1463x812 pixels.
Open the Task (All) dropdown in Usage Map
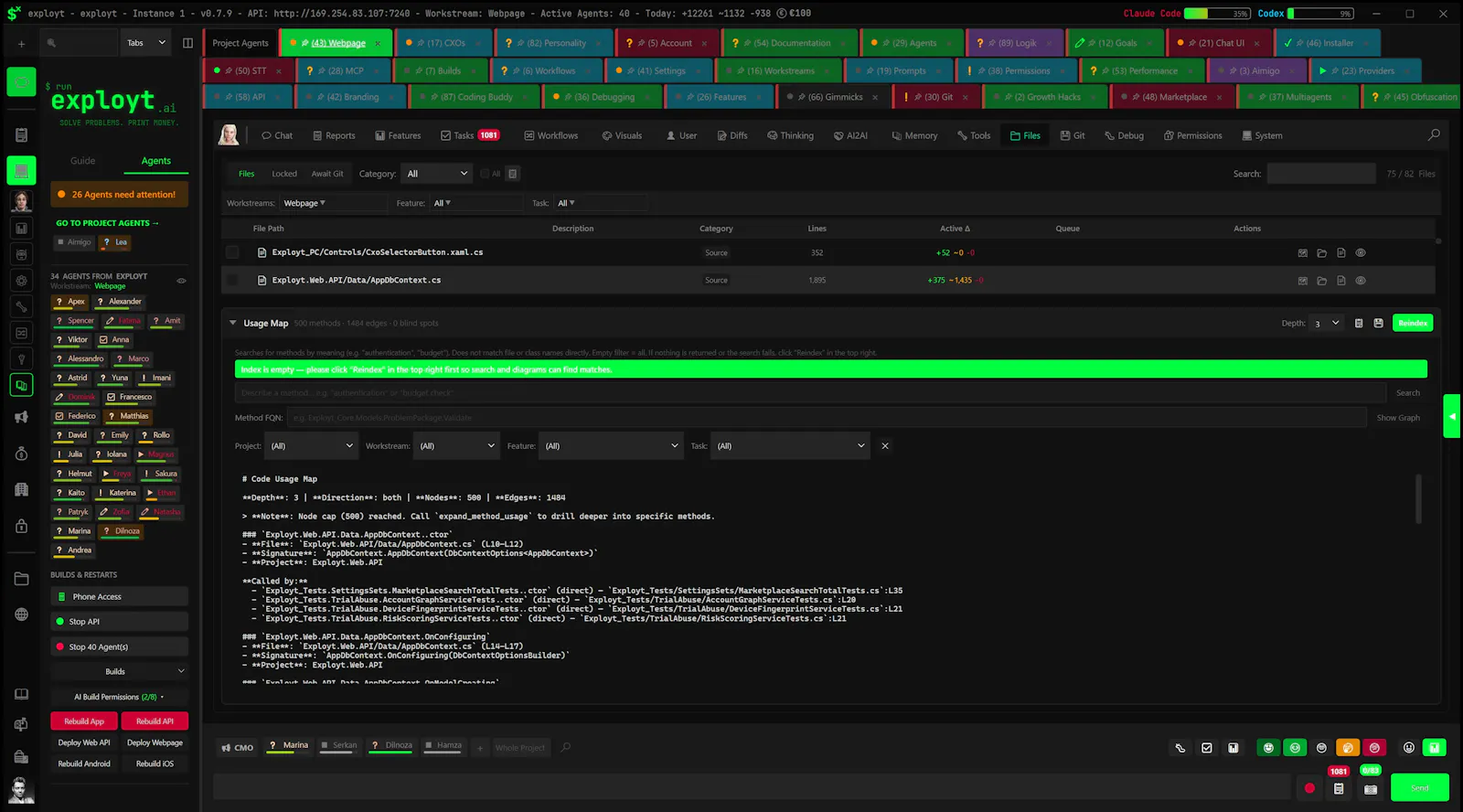790,446
